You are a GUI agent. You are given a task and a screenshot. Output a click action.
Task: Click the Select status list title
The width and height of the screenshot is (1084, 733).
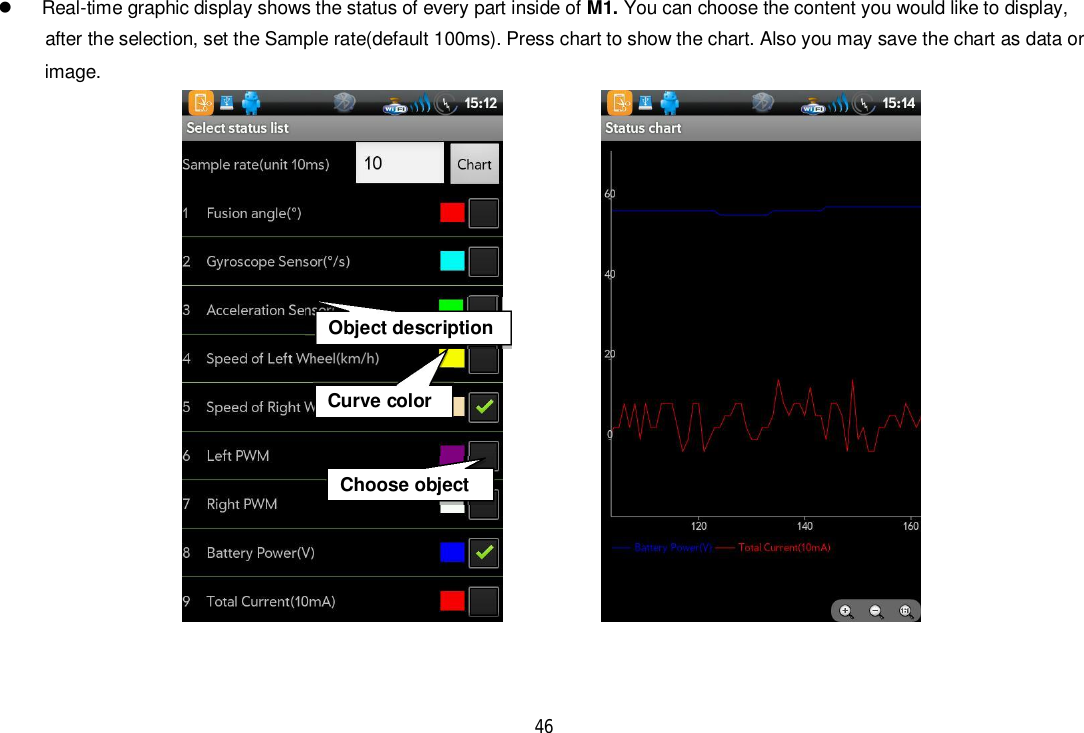(237, 128)
